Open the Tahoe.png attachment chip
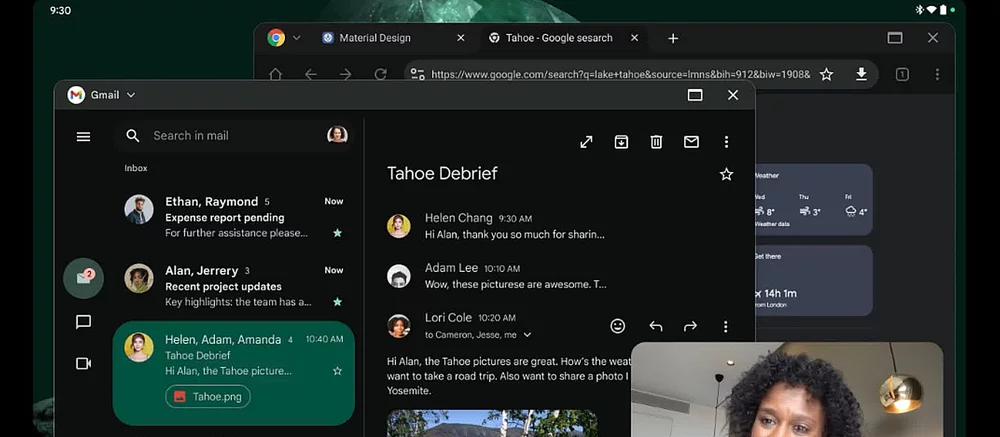The image size is (1000, 437). tap(208, 396)
